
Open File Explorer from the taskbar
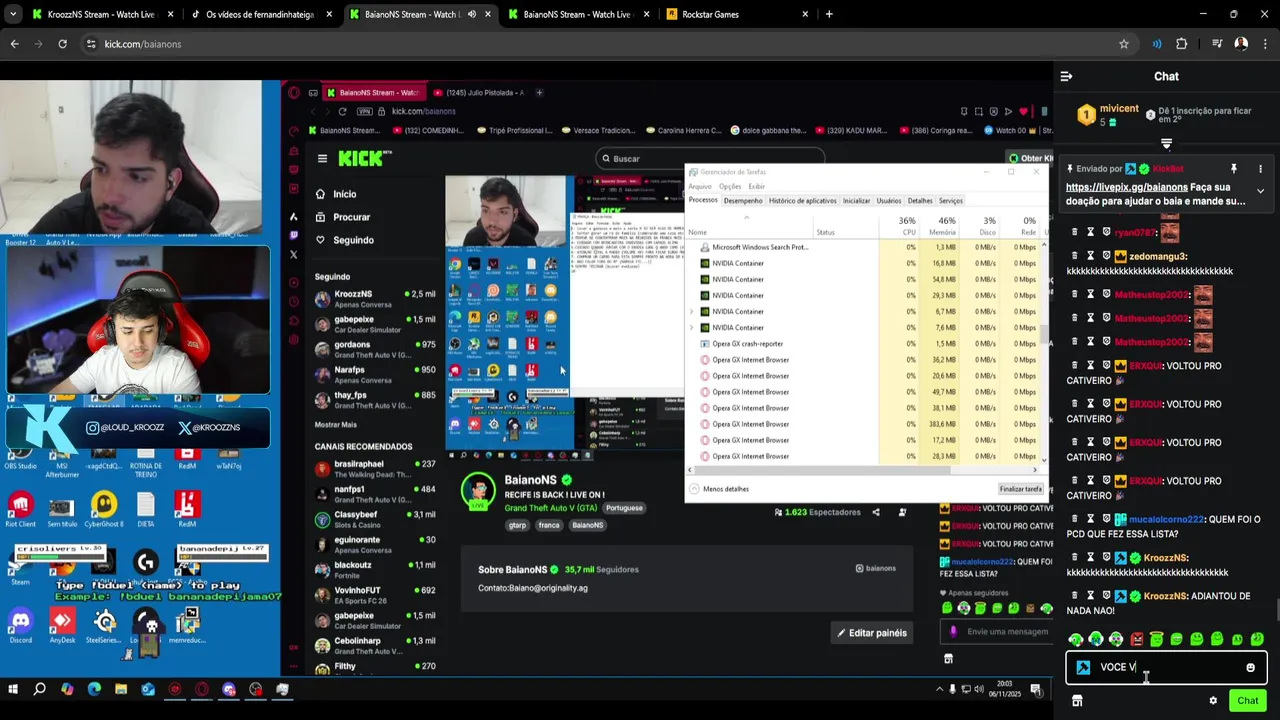click(x=121, y=689)
